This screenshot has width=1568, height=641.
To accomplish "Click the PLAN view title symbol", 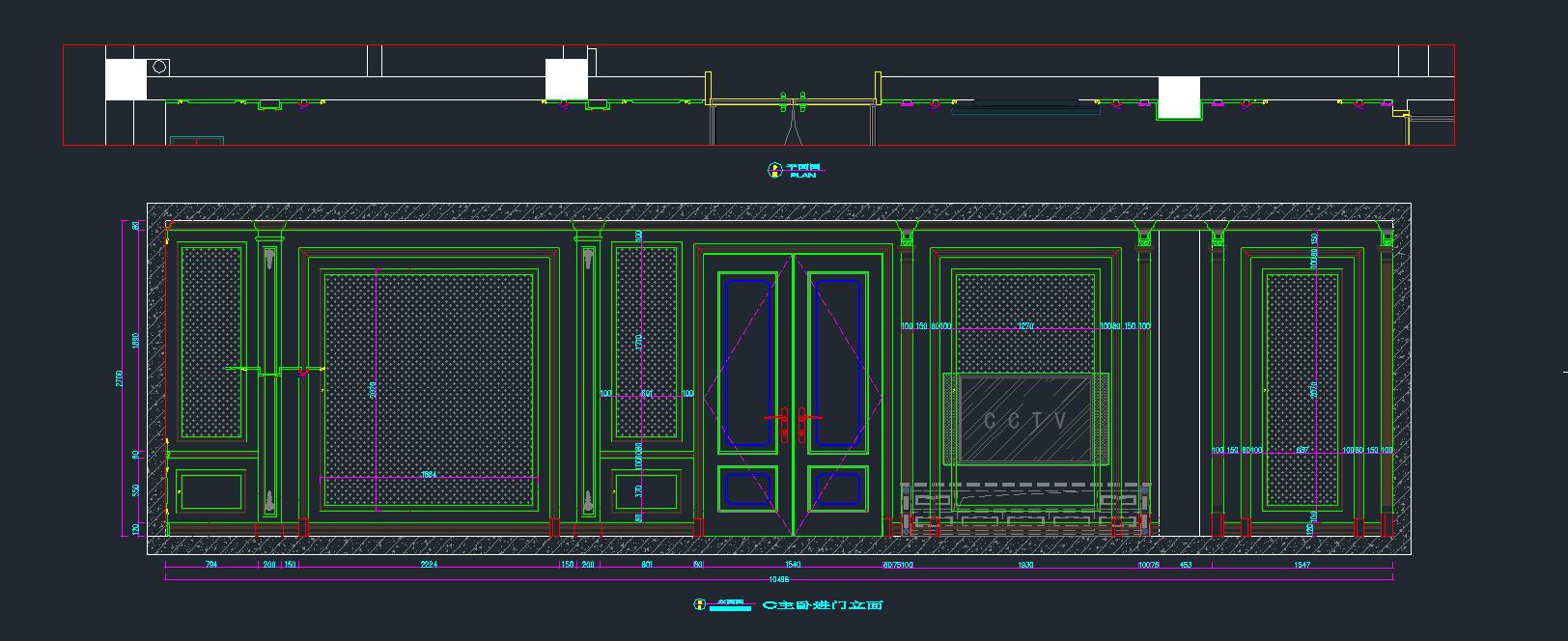I will point(773,170).
